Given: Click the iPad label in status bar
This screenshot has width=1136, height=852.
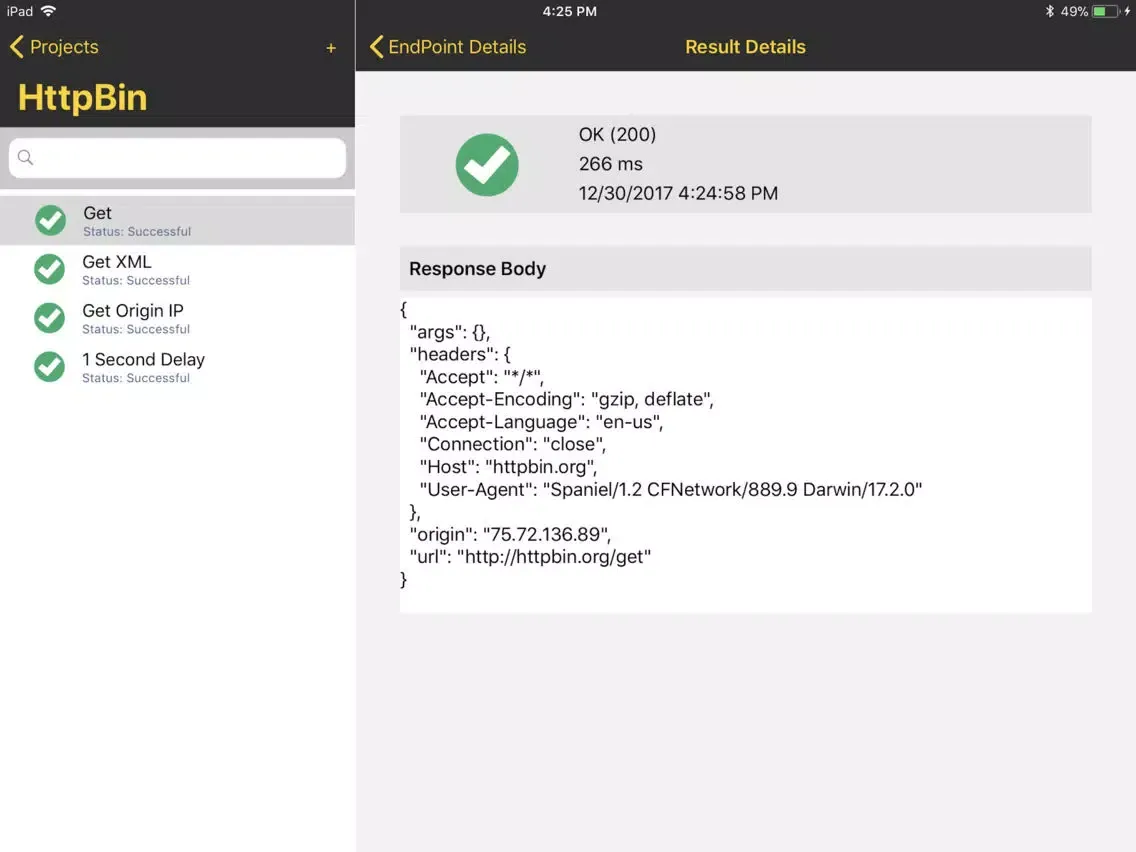Looking at the screenshot, I should pyautogui.click(x=20, y=12).
